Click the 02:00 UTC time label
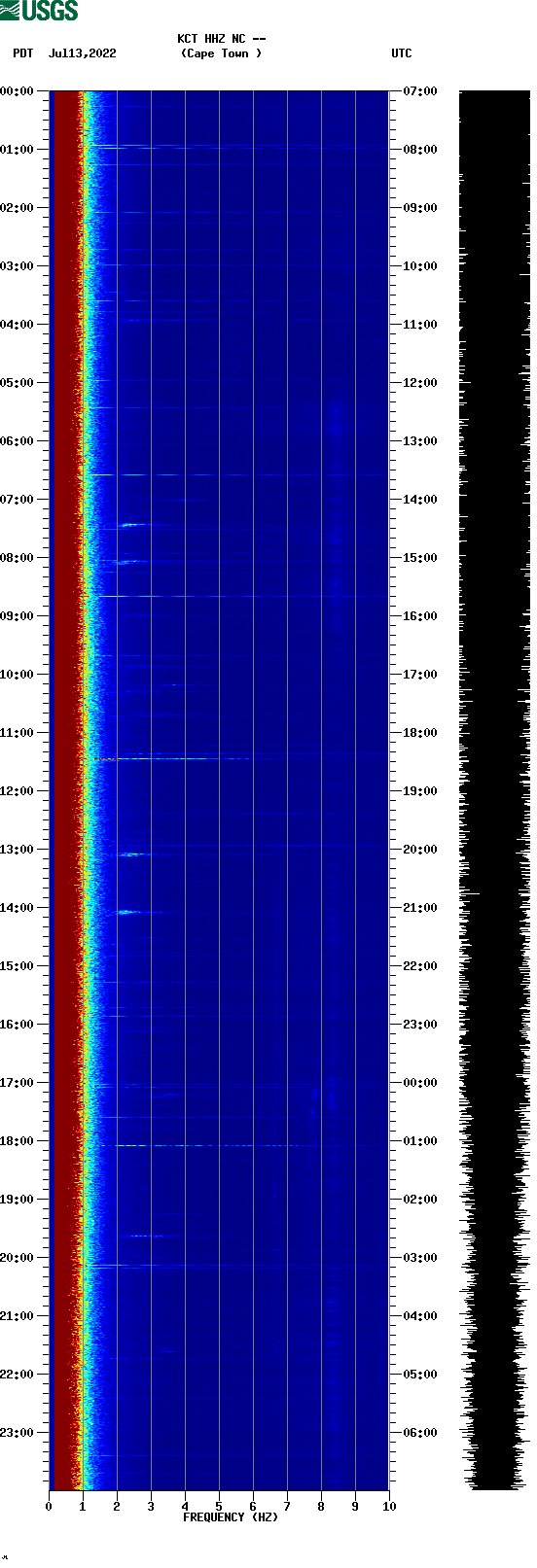The image size is (537, 1568). coord(420,1200)
